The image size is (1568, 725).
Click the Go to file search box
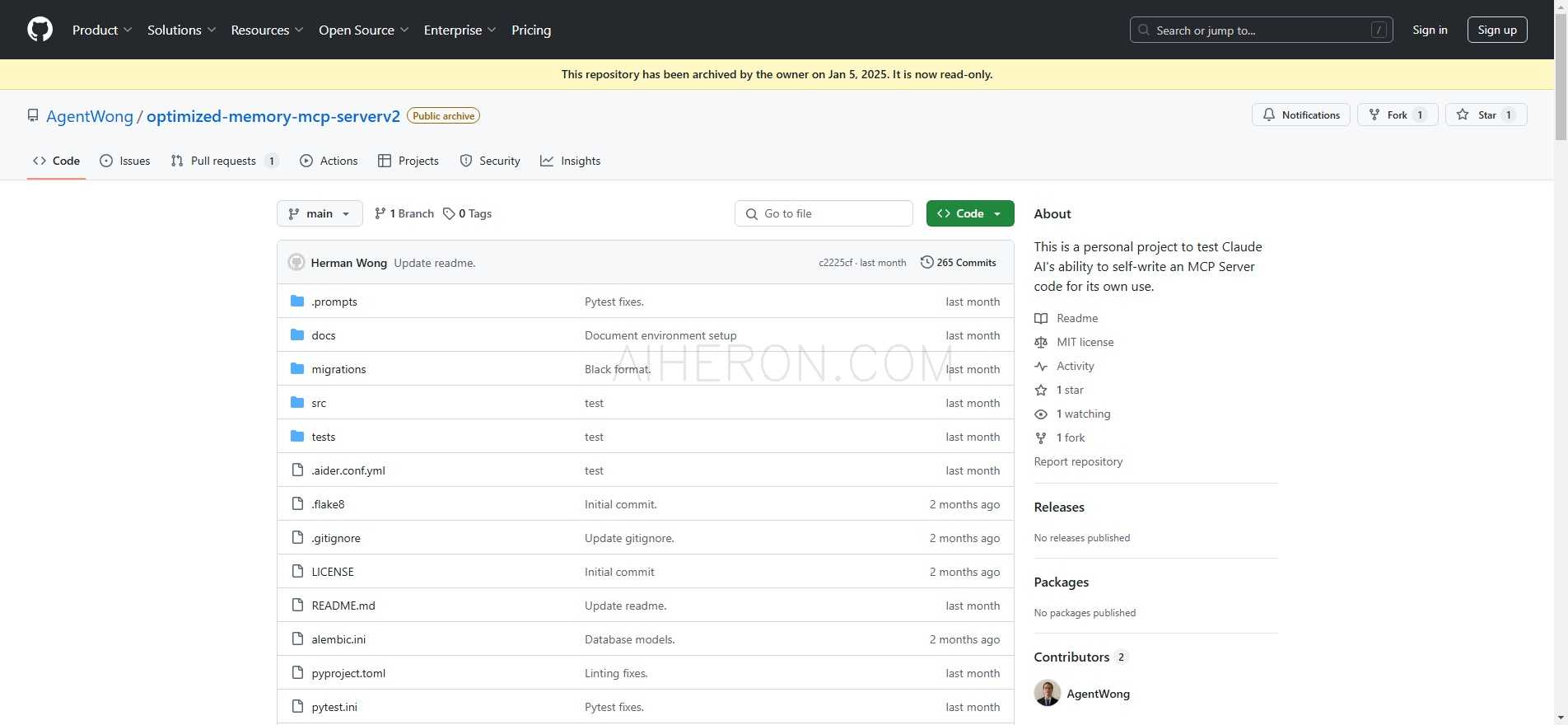[824, 213]
